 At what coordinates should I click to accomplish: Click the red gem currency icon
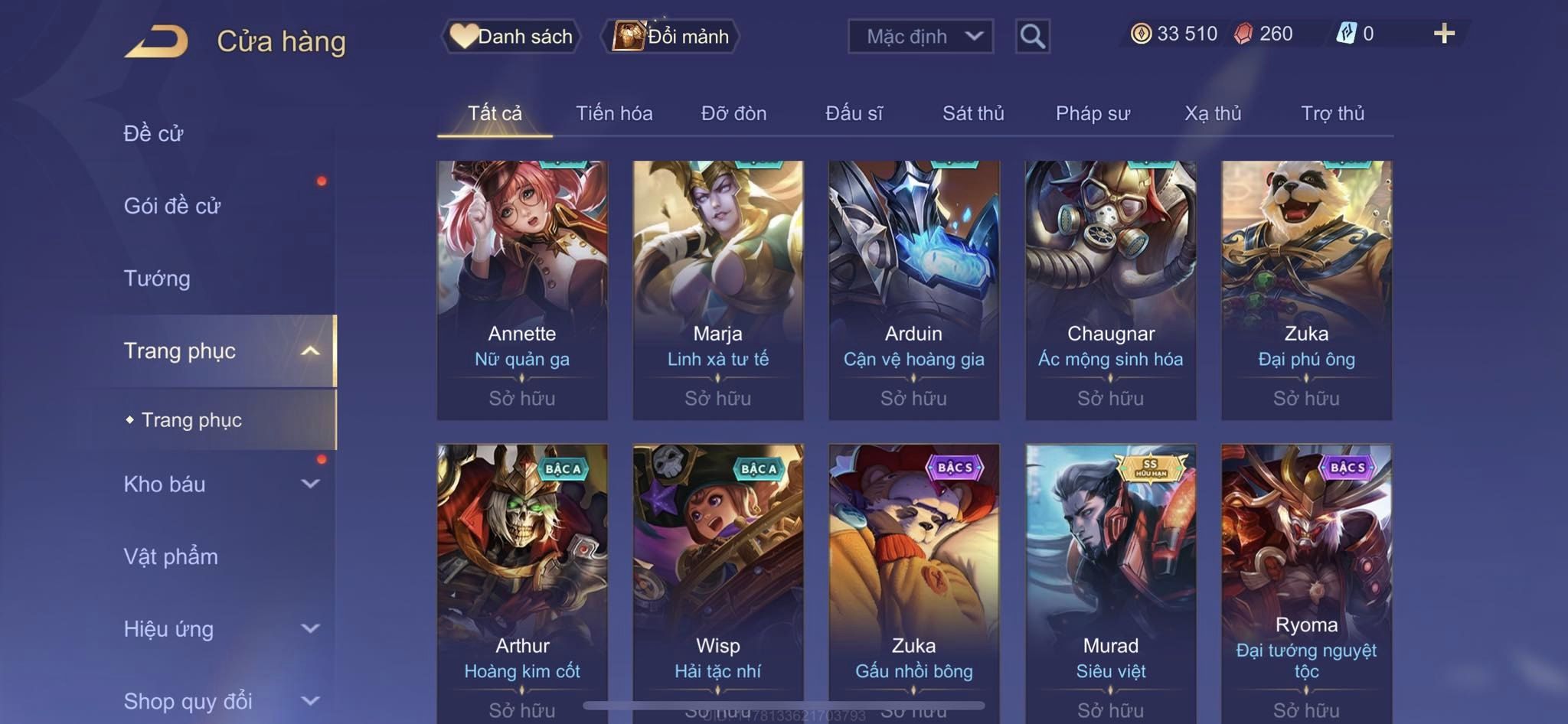point(1243,34)
